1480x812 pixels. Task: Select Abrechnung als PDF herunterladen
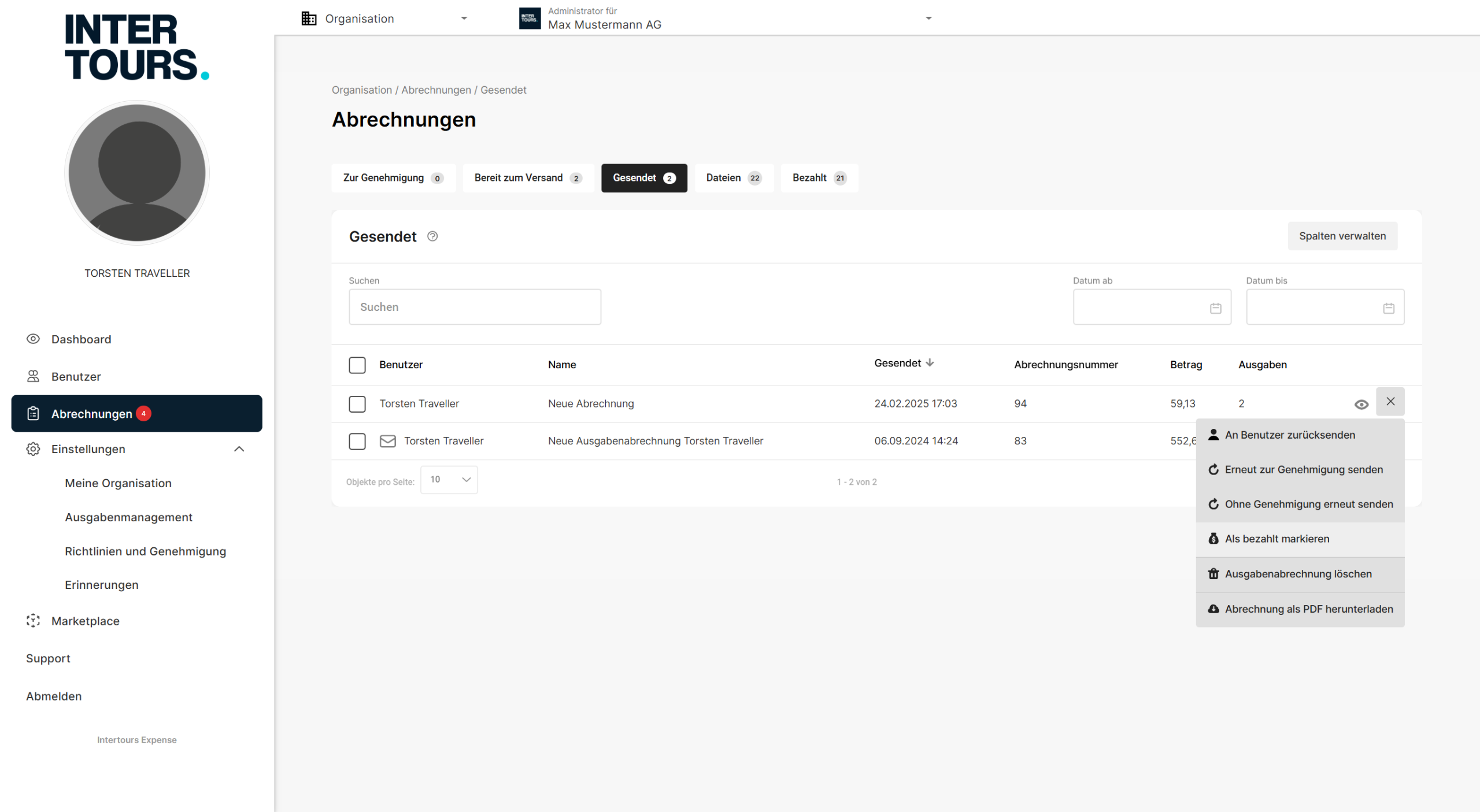click(1308, 609)
